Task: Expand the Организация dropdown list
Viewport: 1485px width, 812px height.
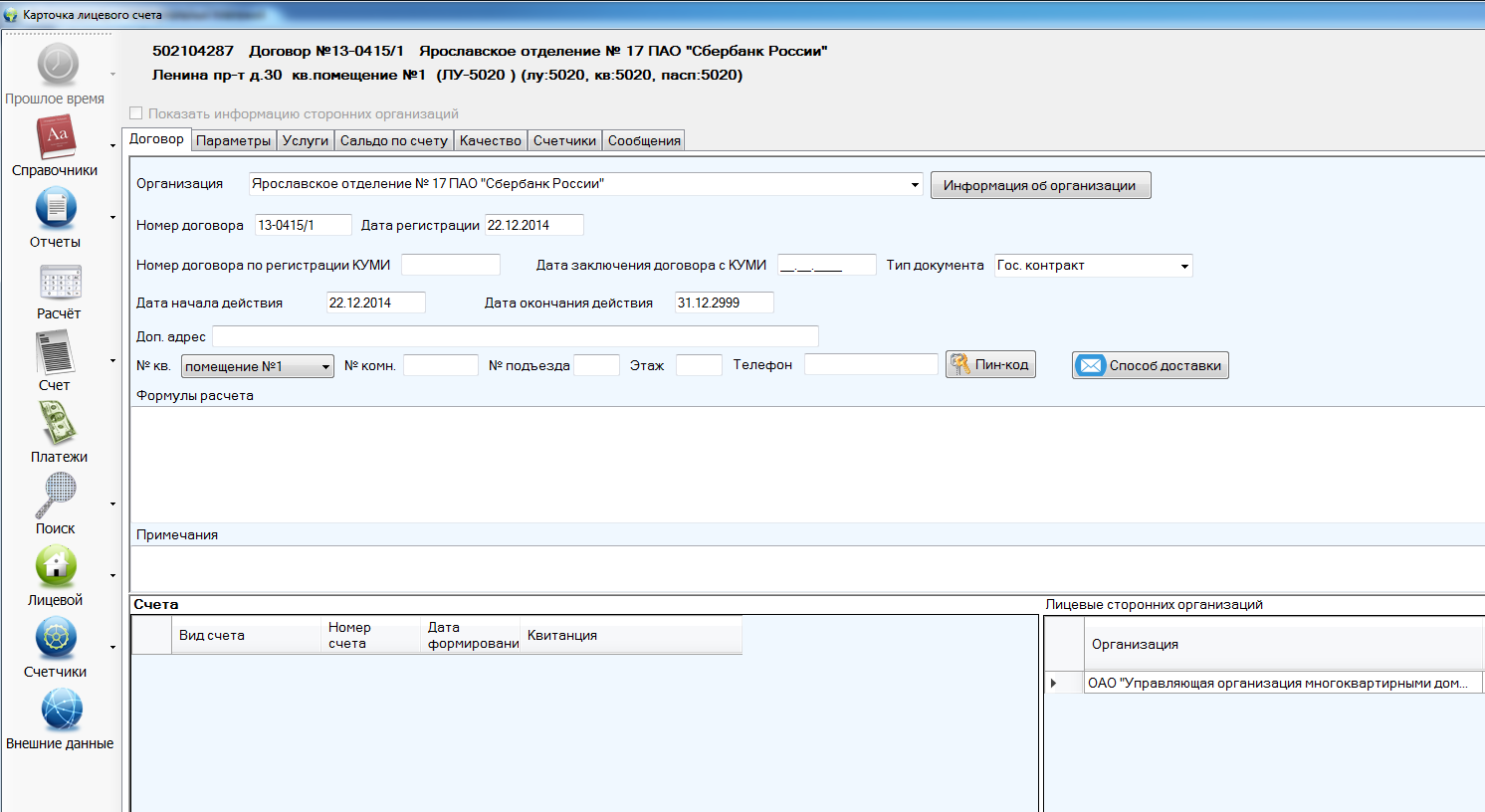Action: [x=915, y=185]
